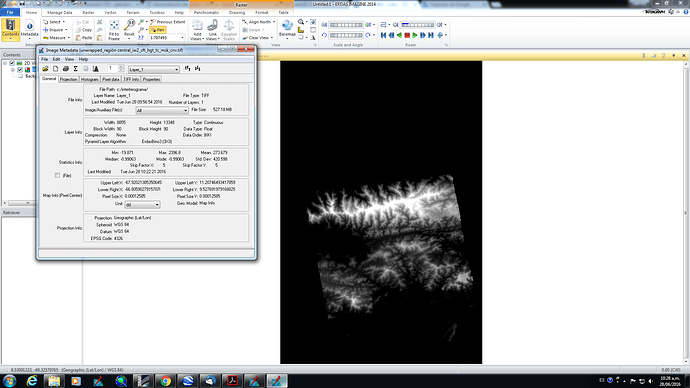Open the Unit dropdown showing dd
The height and width of the screenshot is (388, 690).
tap(142, 205)
